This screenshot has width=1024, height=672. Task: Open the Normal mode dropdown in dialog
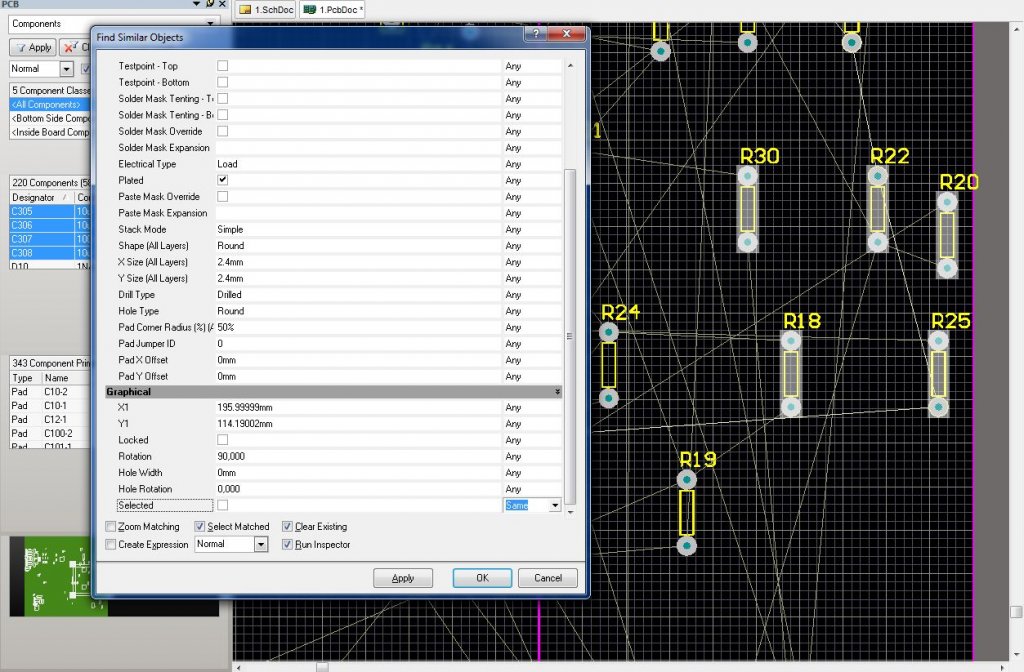click(x=261, y=545)
